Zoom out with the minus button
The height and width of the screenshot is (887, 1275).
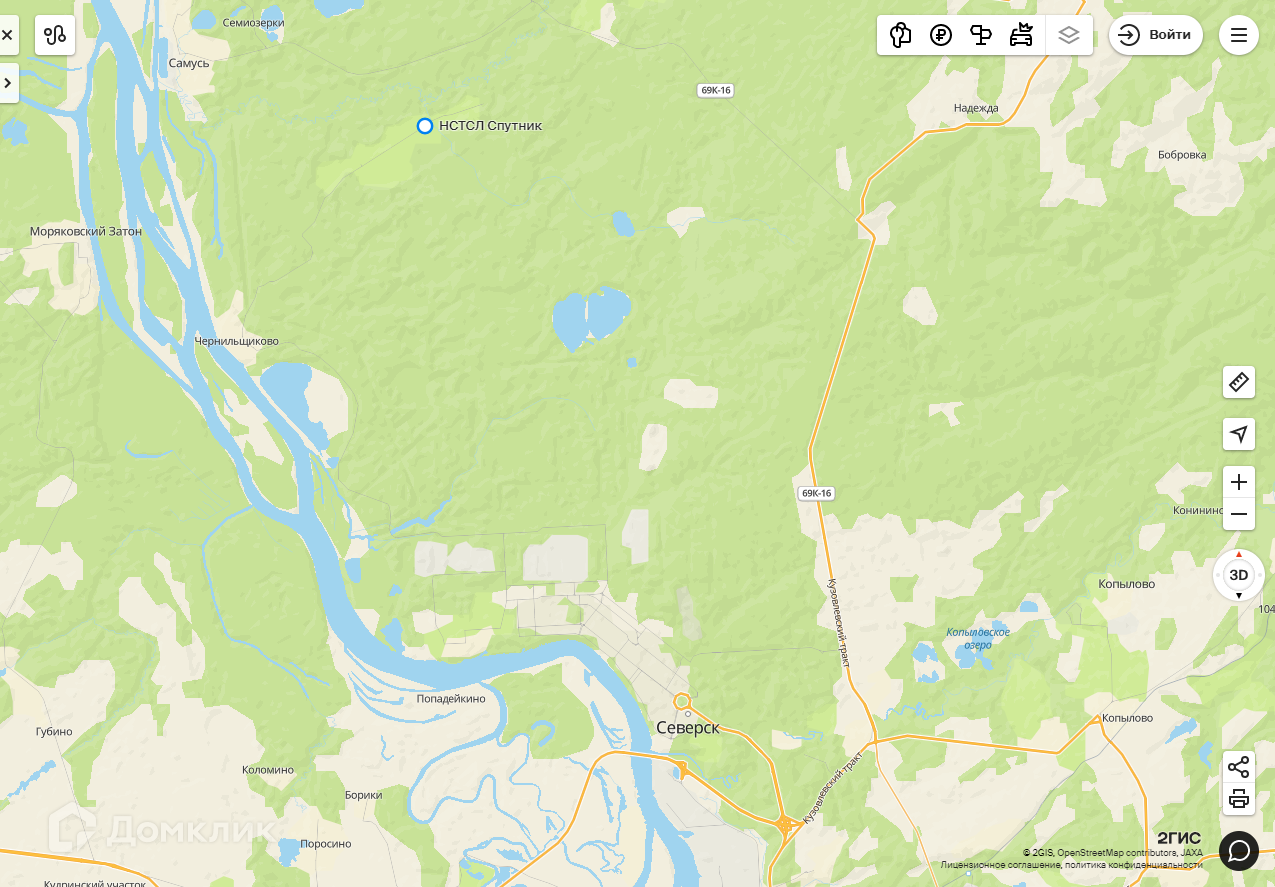pyautogui.click(x=1239, y=514)
